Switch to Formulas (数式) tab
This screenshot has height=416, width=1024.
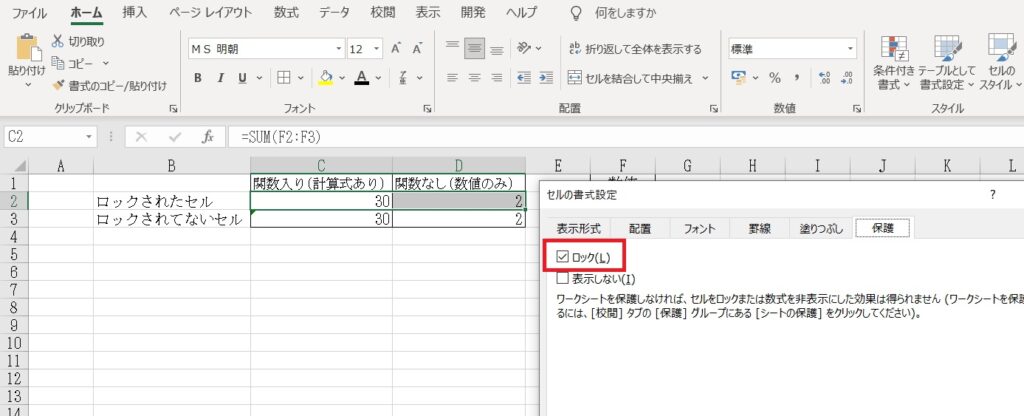(287, 12)
